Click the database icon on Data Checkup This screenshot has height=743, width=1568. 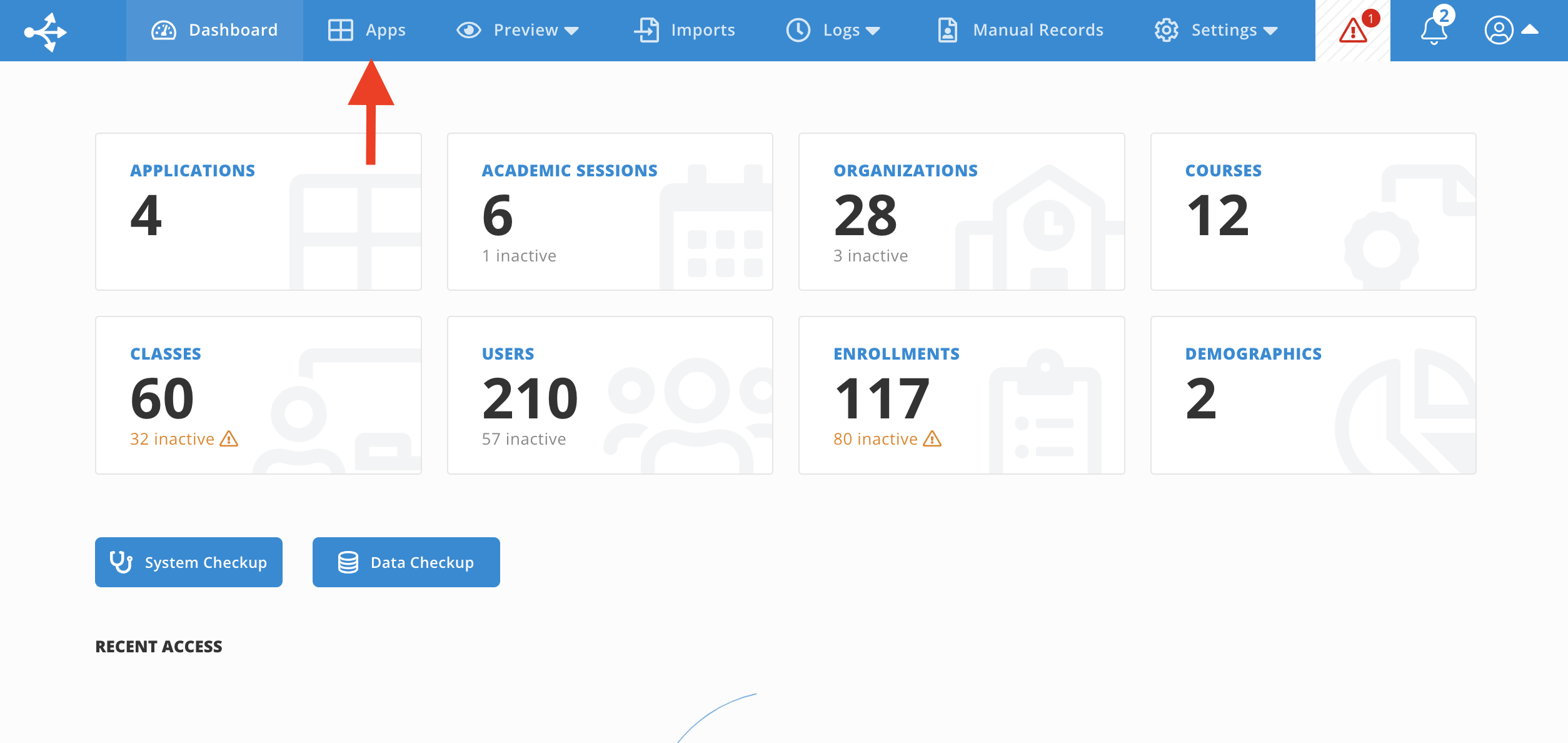(348, 562)
